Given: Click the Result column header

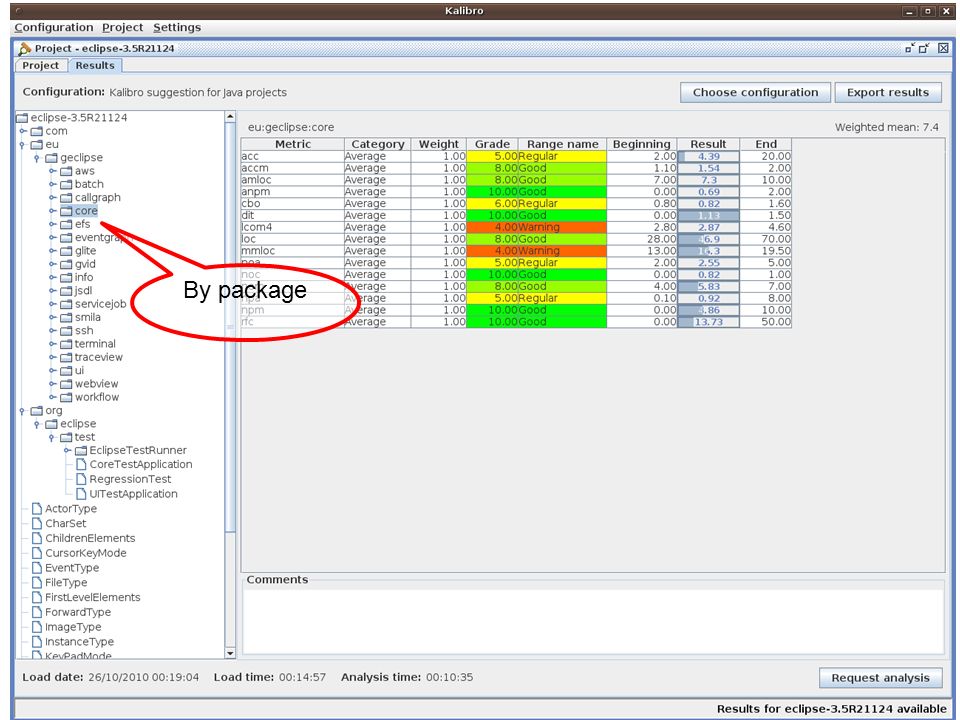Looking at the screenshot, I should point(708,144).
